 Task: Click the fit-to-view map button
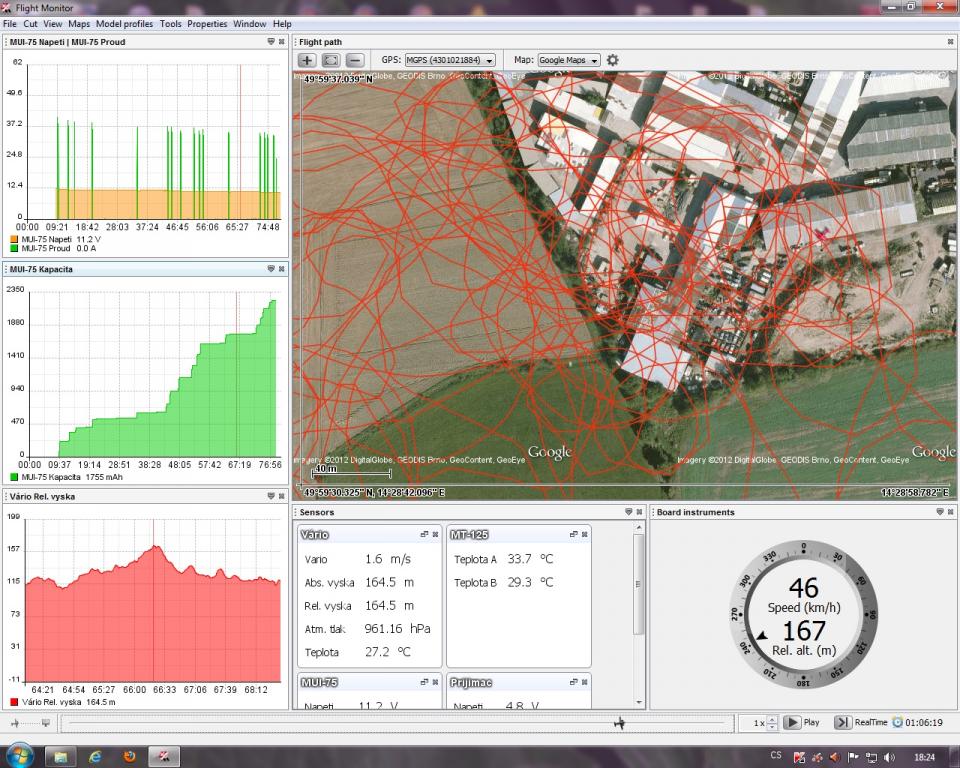pyautogui.click(x=331, y=60)
